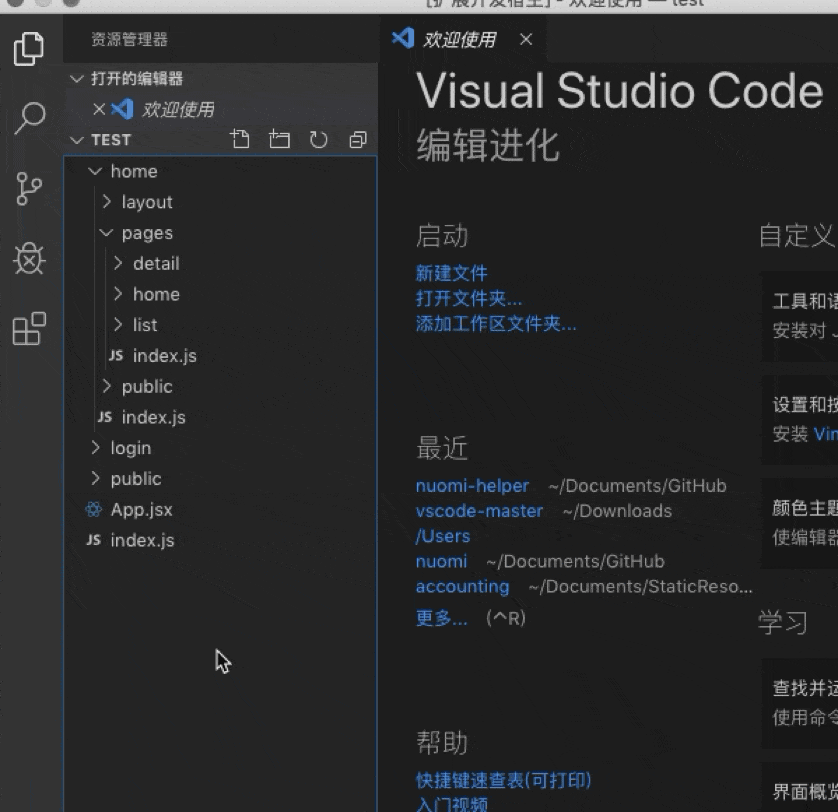Click the Refresh Explorer icon
The height and width of the screenshot is (812, 838).
(319, 140)
